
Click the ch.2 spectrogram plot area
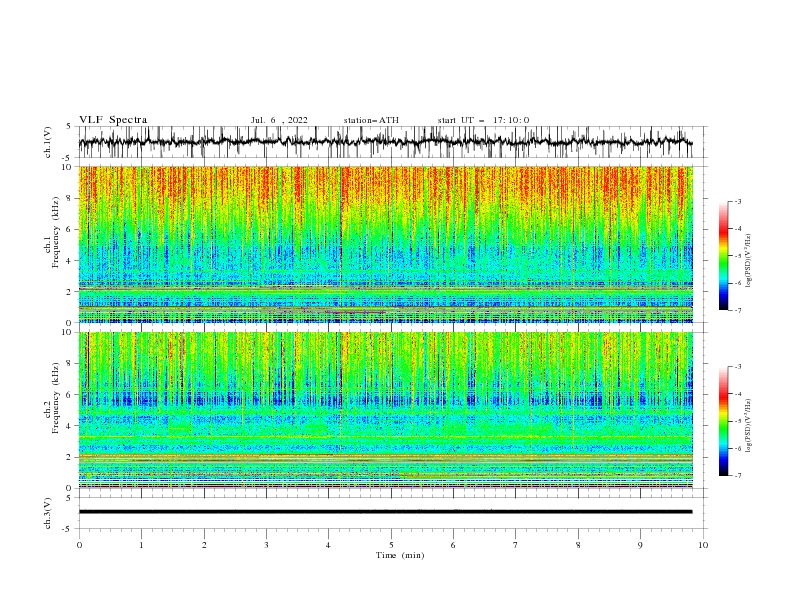pos(386,410)
